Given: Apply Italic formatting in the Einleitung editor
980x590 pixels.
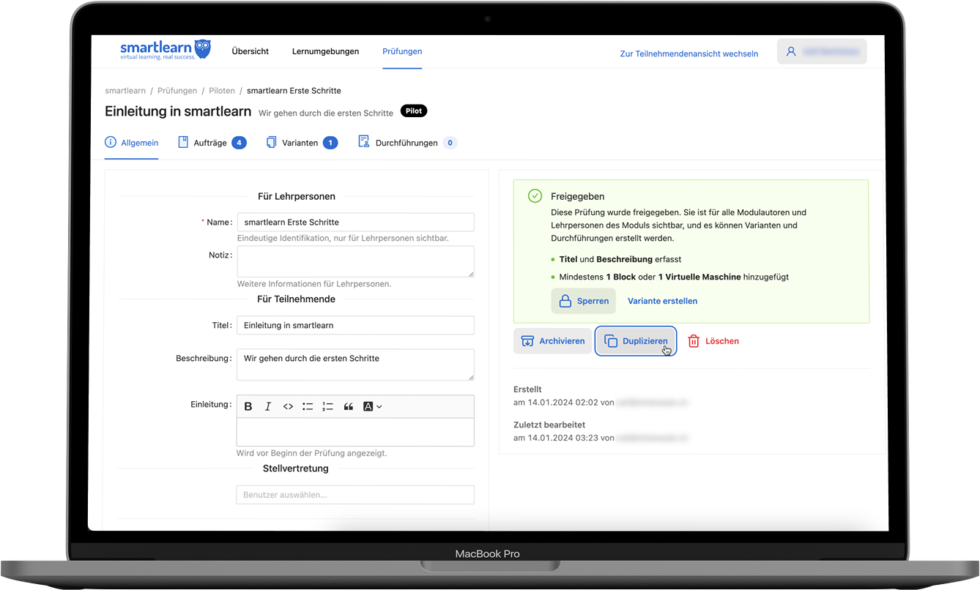Looking at the screenshot, I should click(x=268, y=406).
